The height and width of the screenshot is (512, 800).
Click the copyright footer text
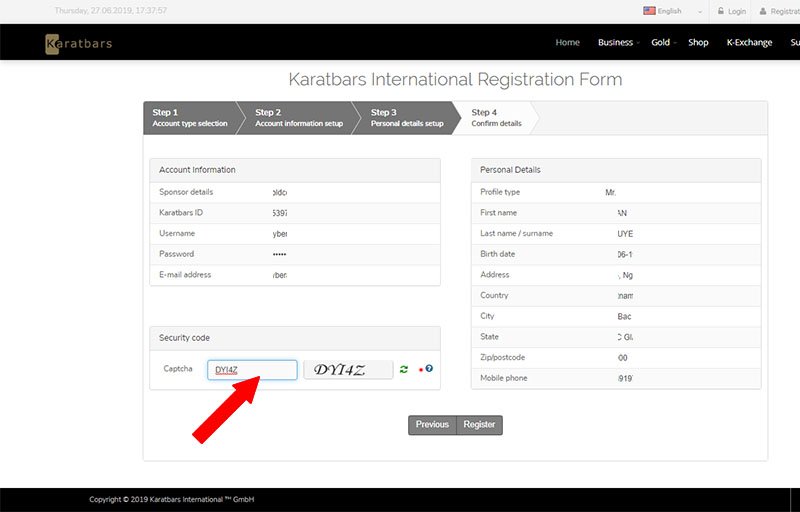click(171, 500)
